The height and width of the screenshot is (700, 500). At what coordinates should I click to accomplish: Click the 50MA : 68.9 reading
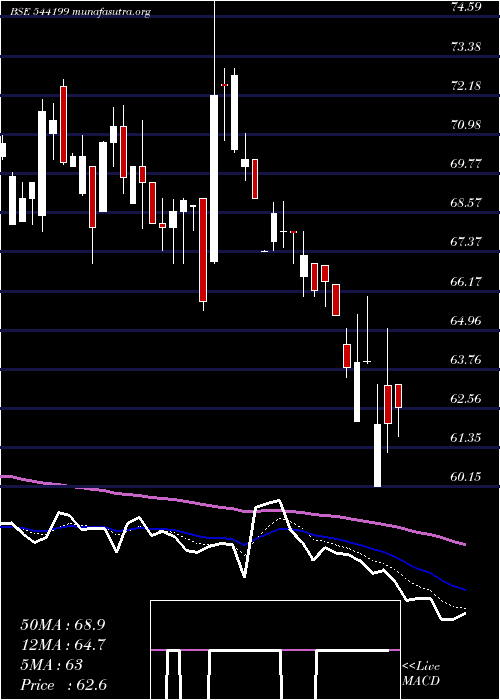click(x=63, y=625)
